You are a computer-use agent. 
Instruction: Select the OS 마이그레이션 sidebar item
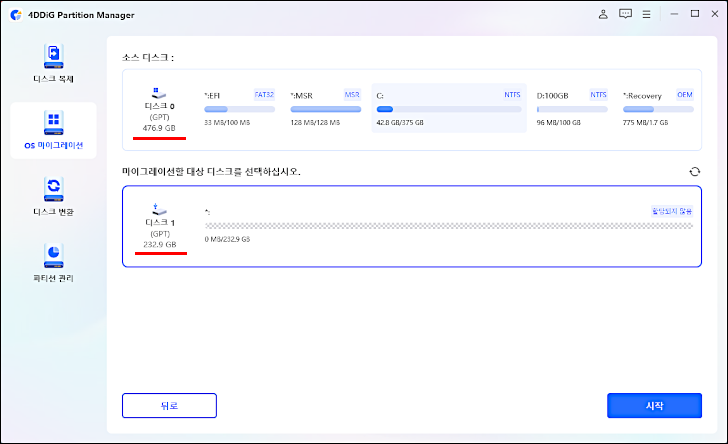pos(53,131)
